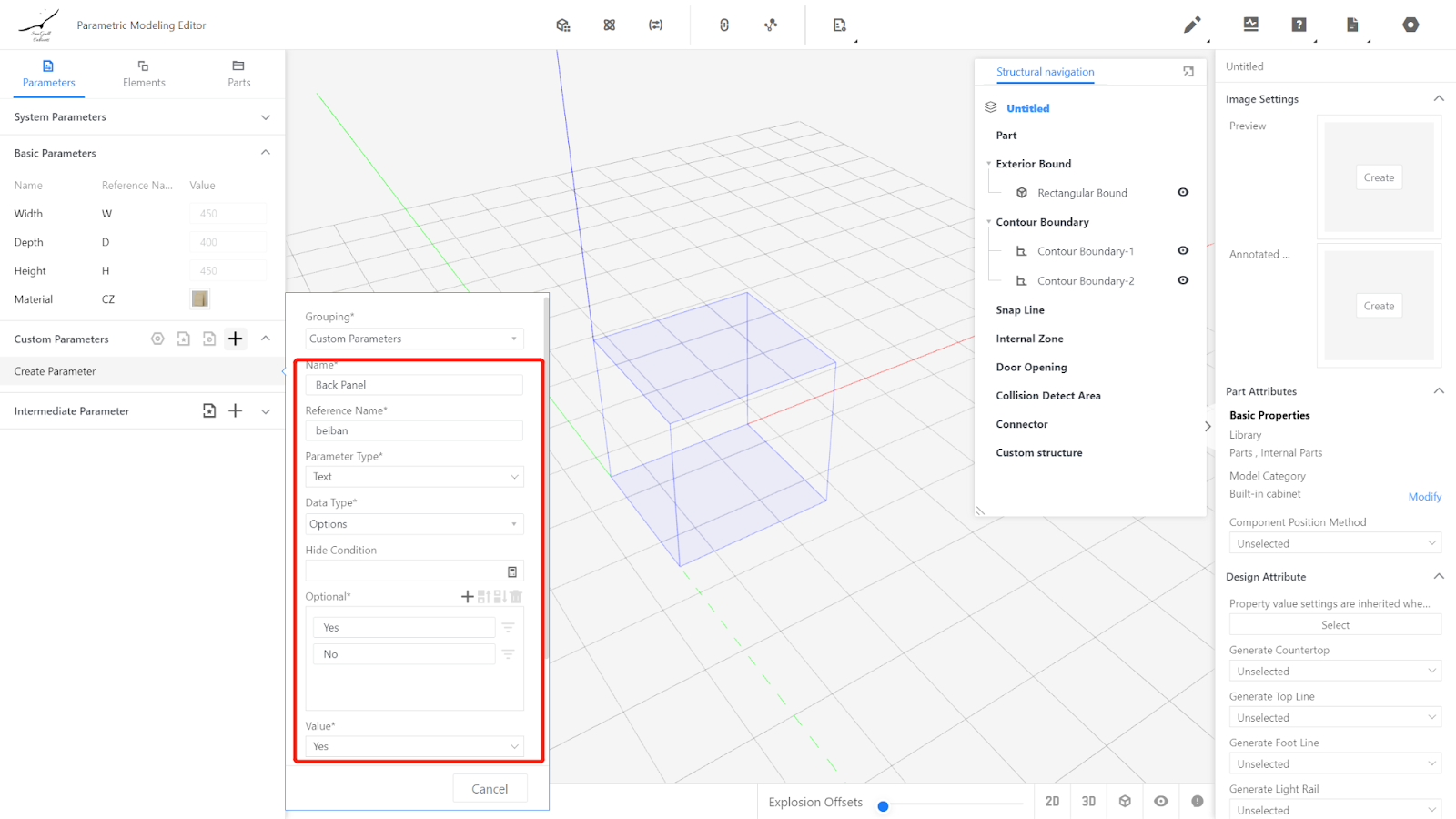Click the gear-page icon beside Custom Parameters

click(x=209, y=339)
